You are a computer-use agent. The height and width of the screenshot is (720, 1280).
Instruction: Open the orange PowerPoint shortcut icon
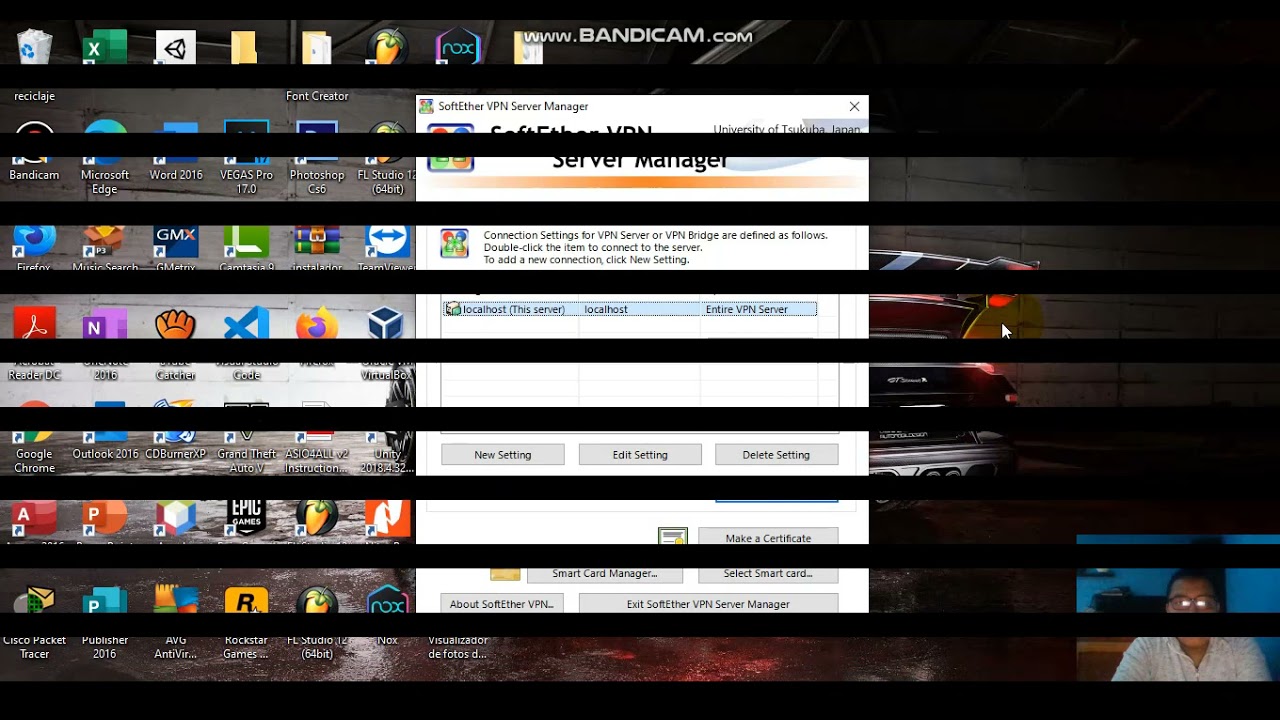(105, 518)
